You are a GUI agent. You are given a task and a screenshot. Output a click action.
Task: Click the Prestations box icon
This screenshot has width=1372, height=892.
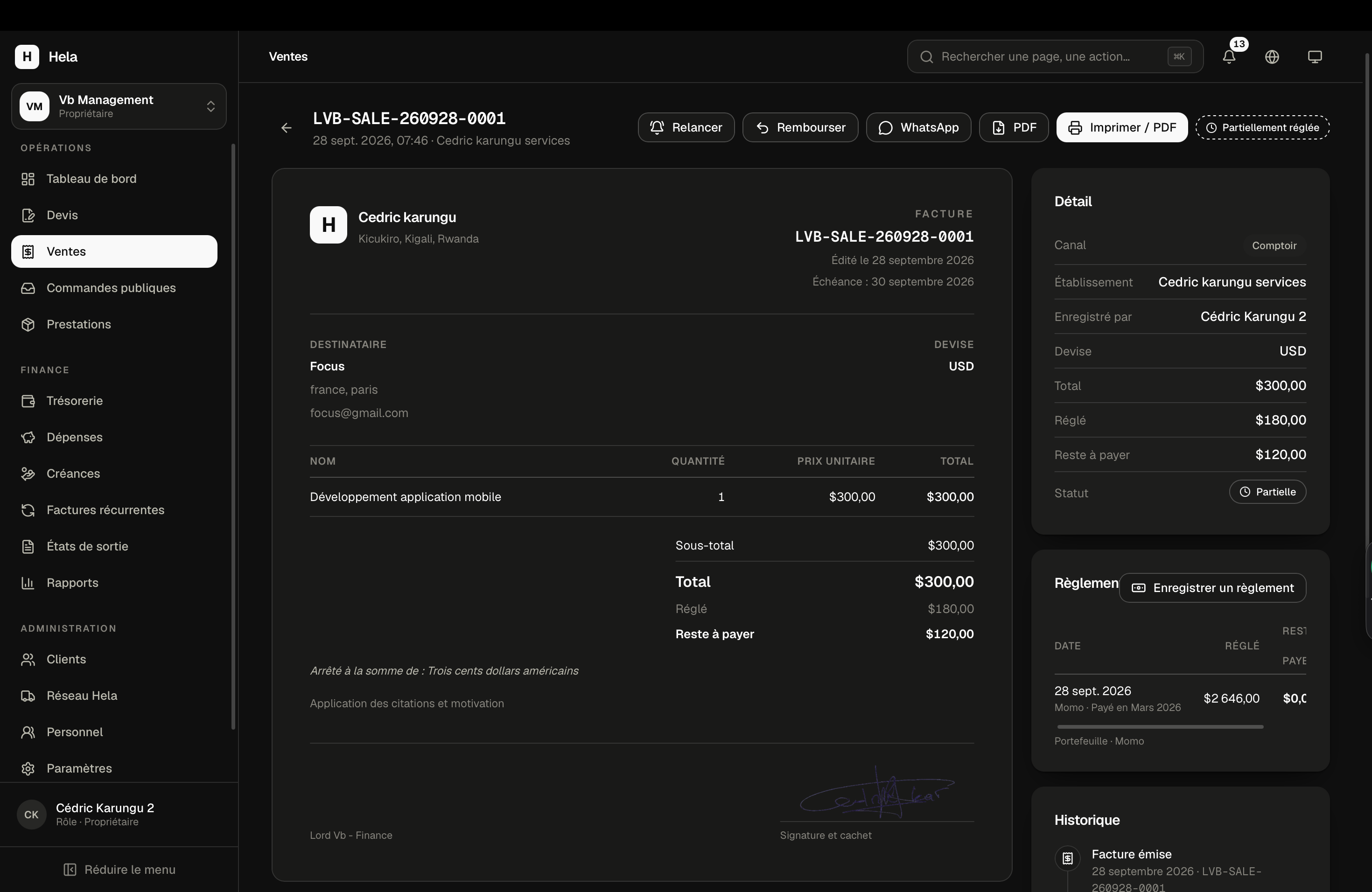point(28,324)
